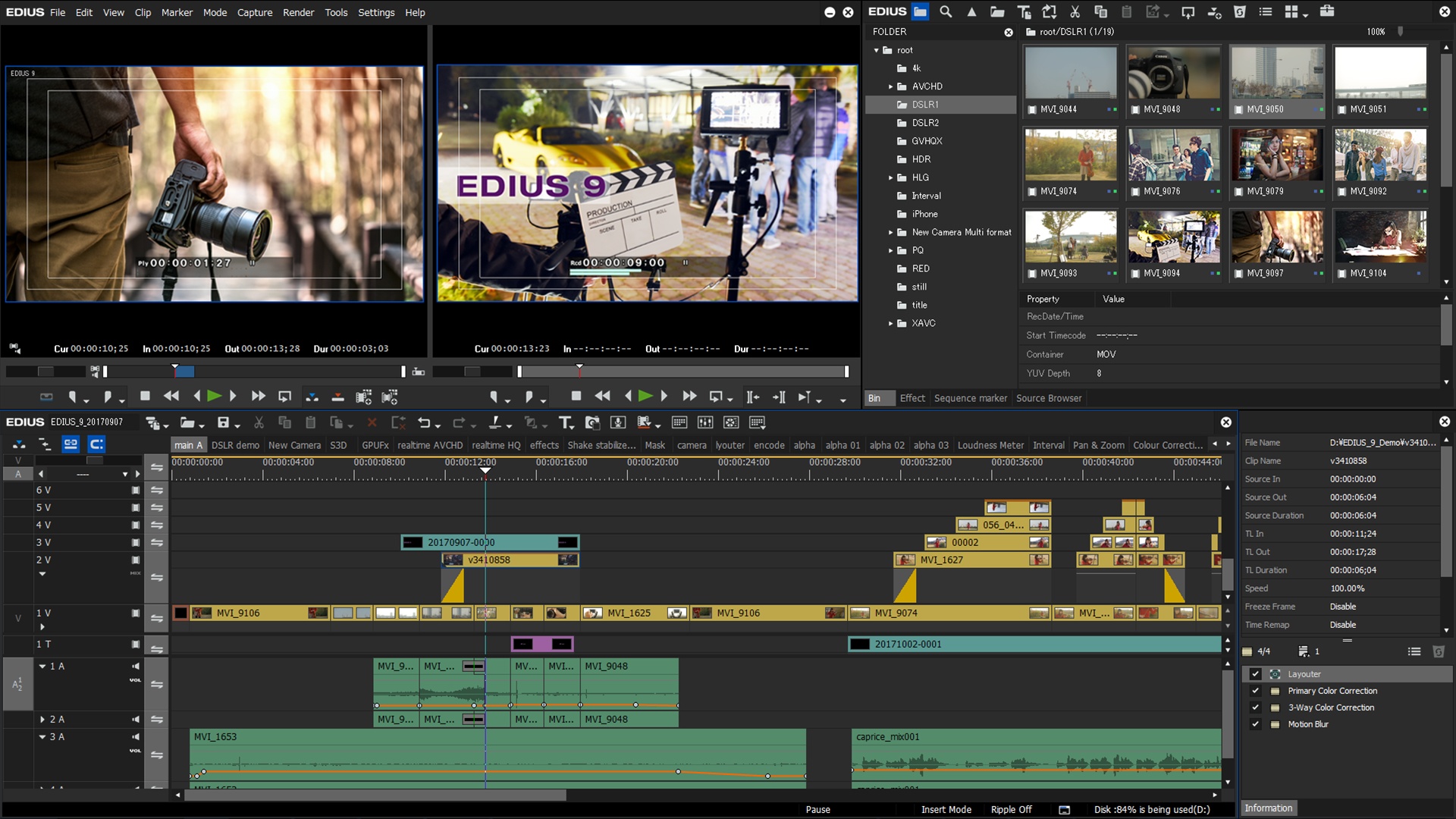This screenshot has width=1456, height=819.
Task: Click the Create Title icon in timeline toolbar
Action: click(566, 422)
